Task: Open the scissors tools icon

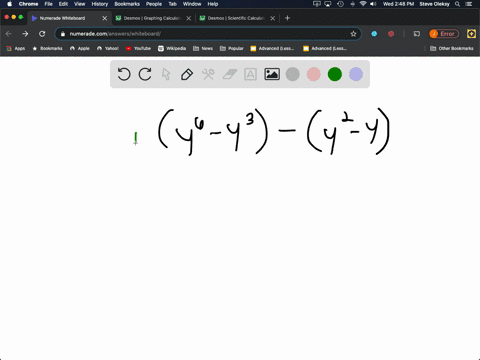Action: [208, 74]
